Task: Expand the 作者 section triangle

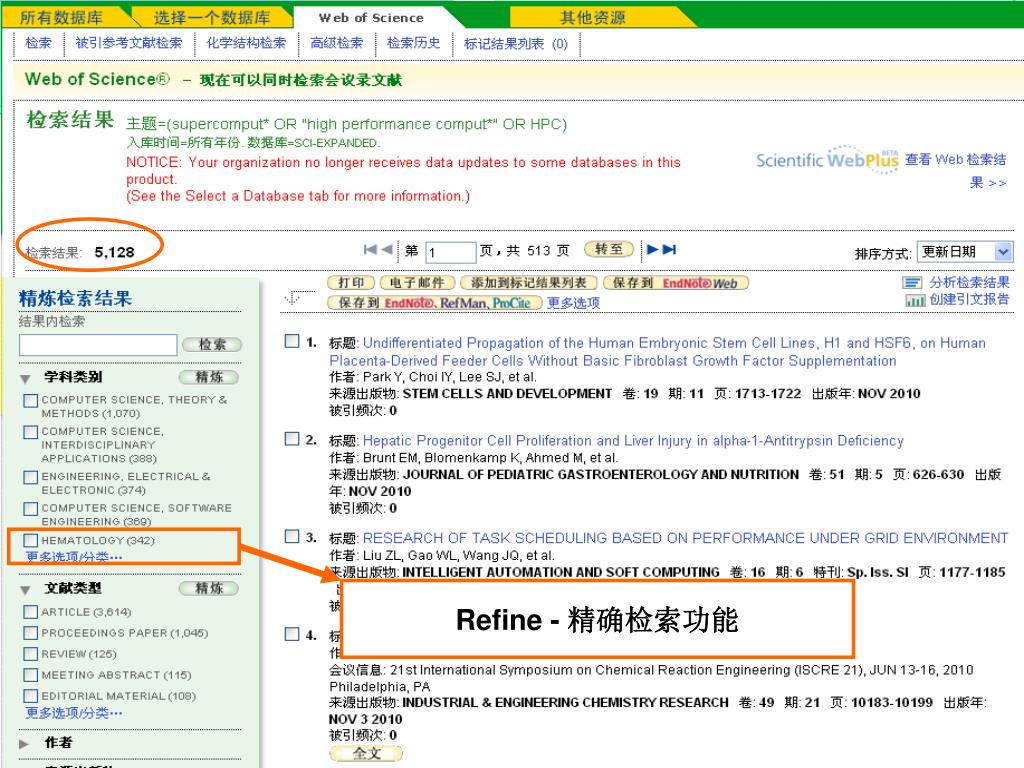Action: [x=24, y=744]
